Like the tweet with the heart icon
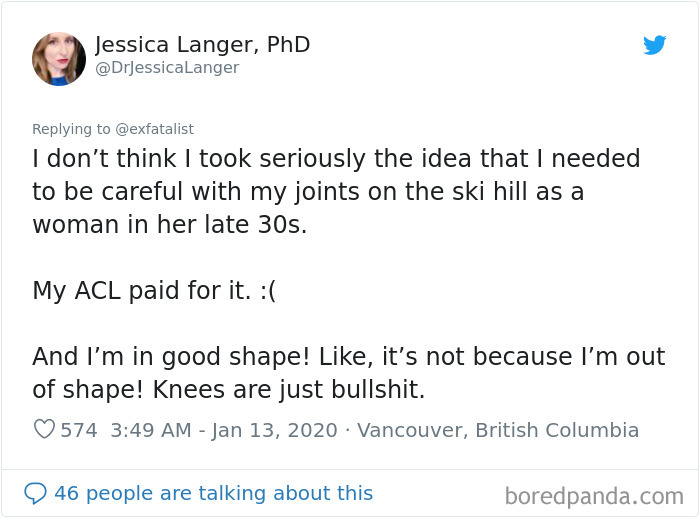The height and width of the screenshot is (518, 700). [44, 430]
